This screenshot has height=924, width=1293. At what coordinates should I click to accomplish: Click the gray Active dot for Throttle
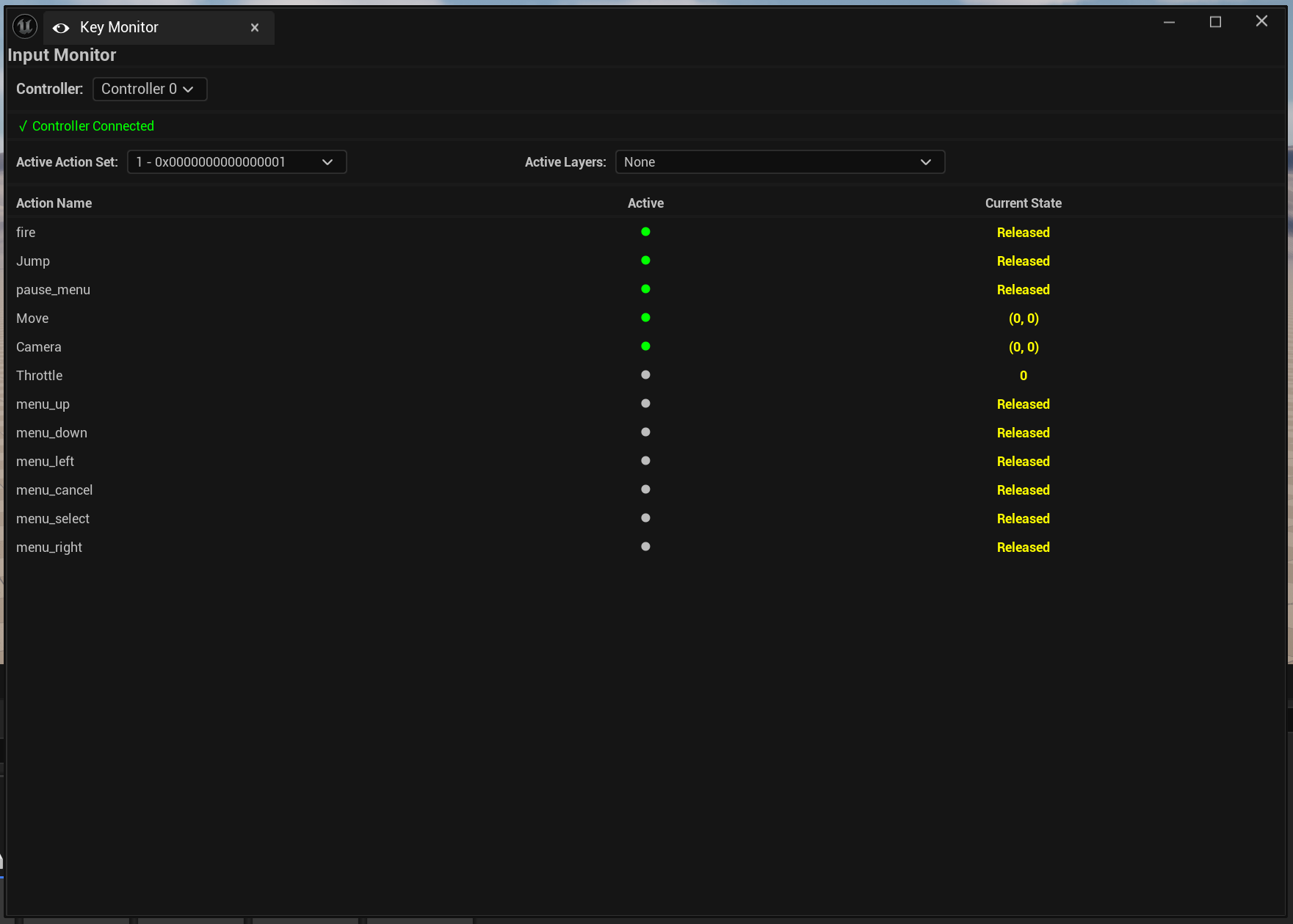645,374
